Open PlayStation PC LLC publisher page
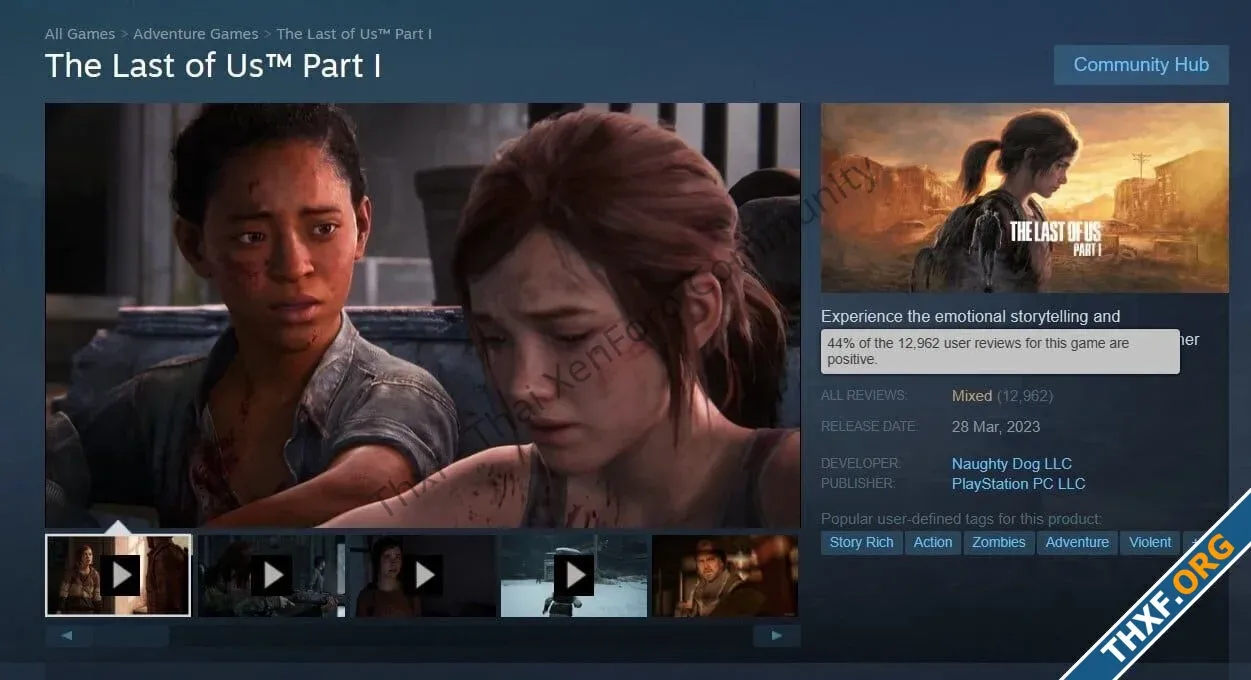 tap(1018, 484)
